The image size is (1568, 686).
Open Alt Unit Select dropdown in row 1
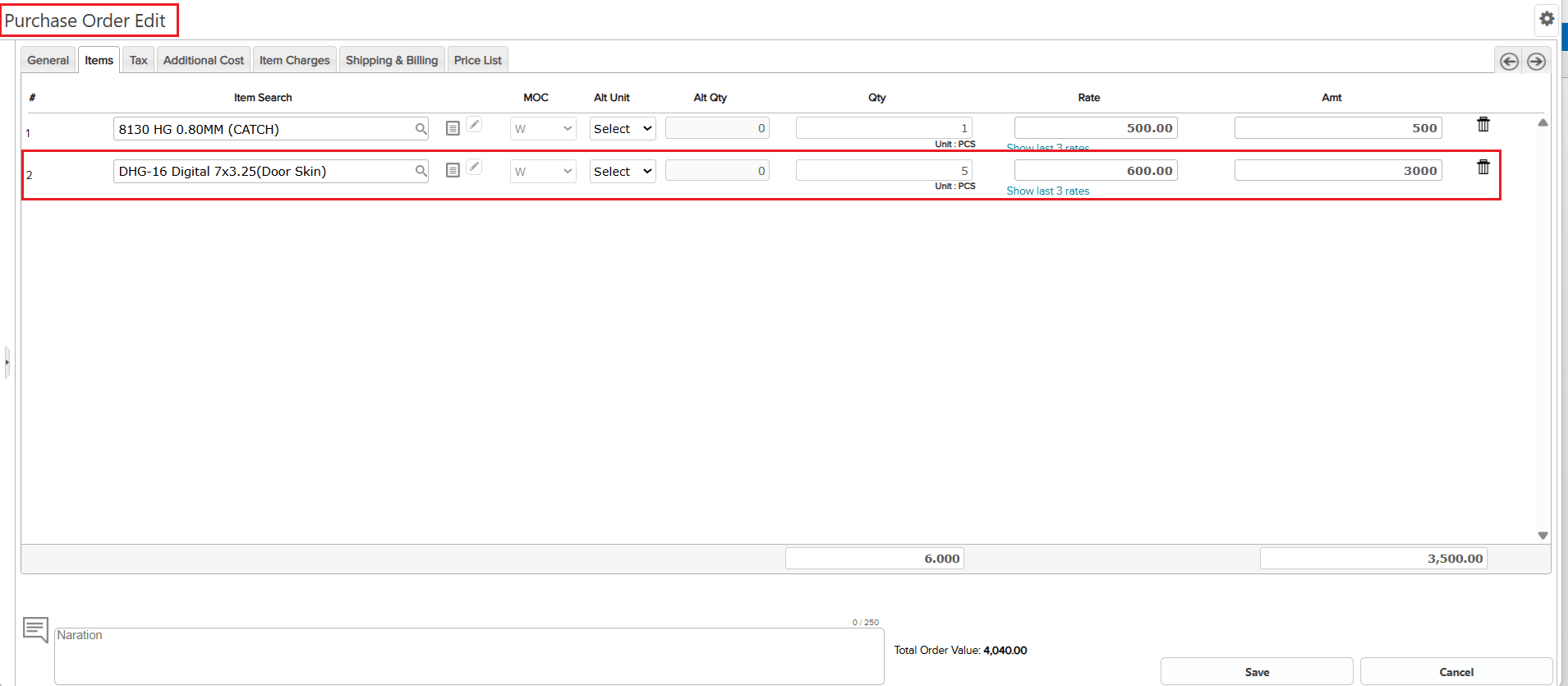tap(623, 129)
